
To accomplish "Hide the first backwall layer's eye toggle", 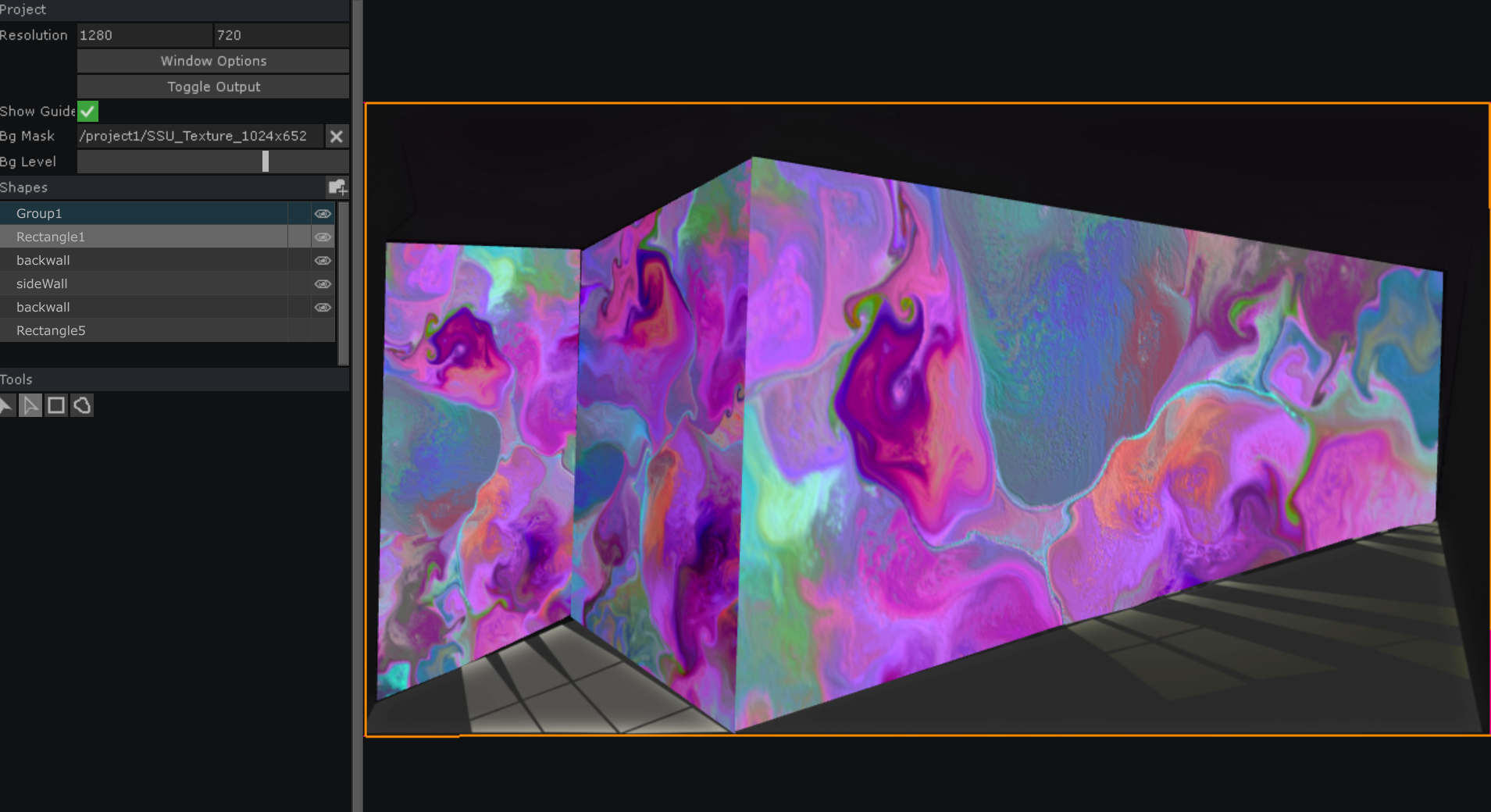I will pos(323,260).
